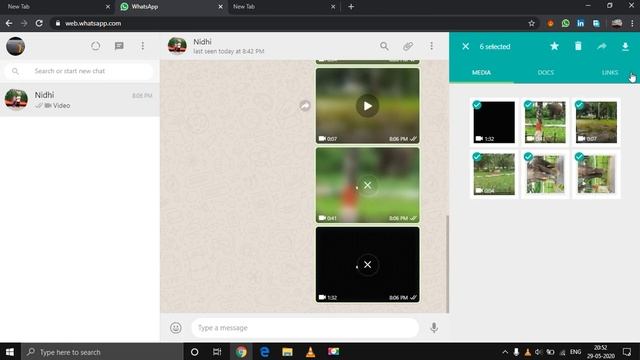Uncheck the 1:32 black video thumbnail

pos(477,105)
